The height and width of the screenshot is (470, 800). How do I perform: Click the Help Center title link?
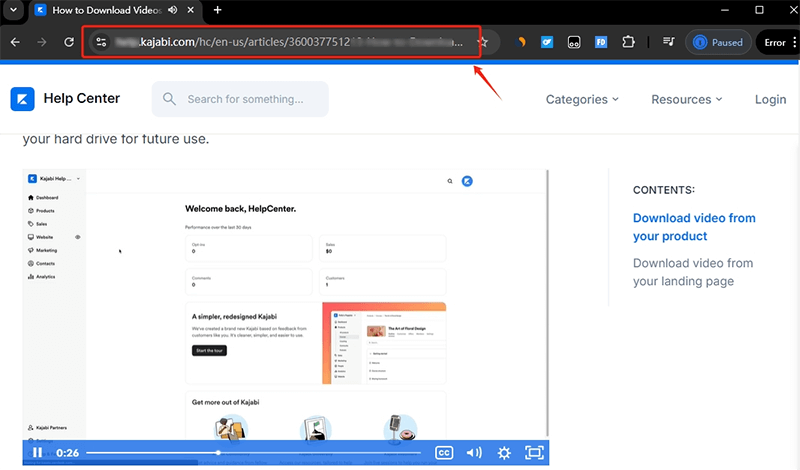tap(82, 98)
